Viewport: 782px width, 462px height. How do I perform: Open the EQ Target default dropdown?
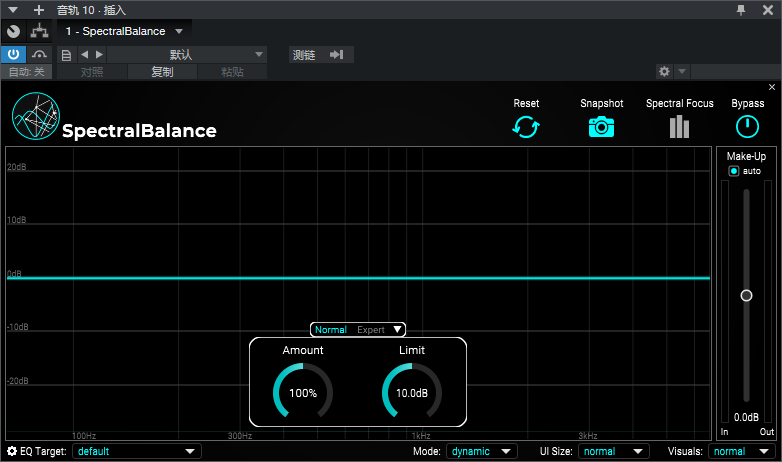[137, 451]
